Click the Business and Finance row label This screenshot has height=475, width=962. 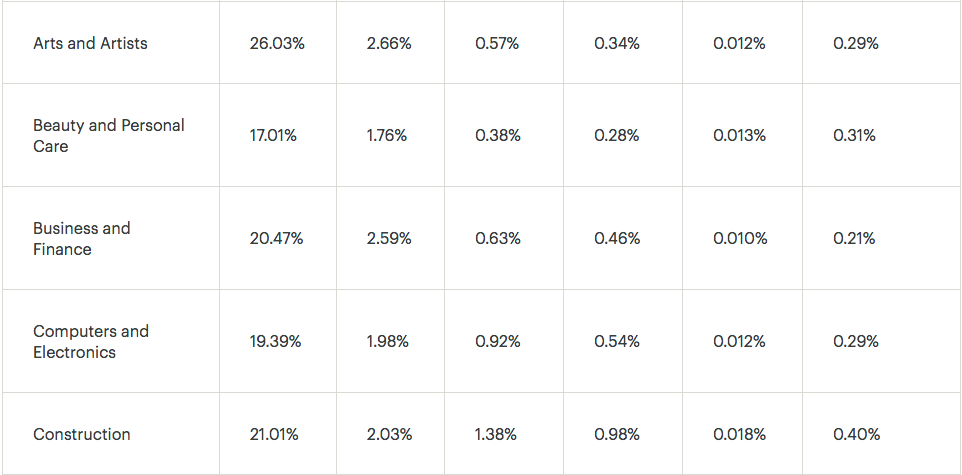(x=82, y=239)
